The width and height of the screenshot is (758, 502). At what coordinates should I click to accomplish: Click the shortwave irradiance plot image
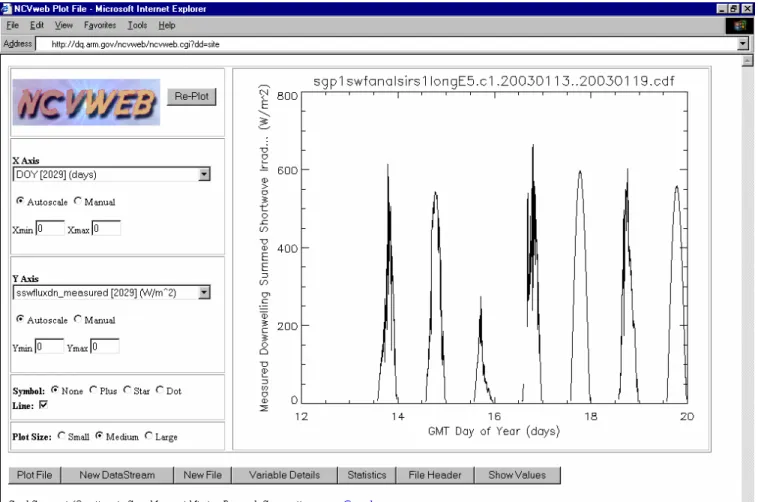471,259
